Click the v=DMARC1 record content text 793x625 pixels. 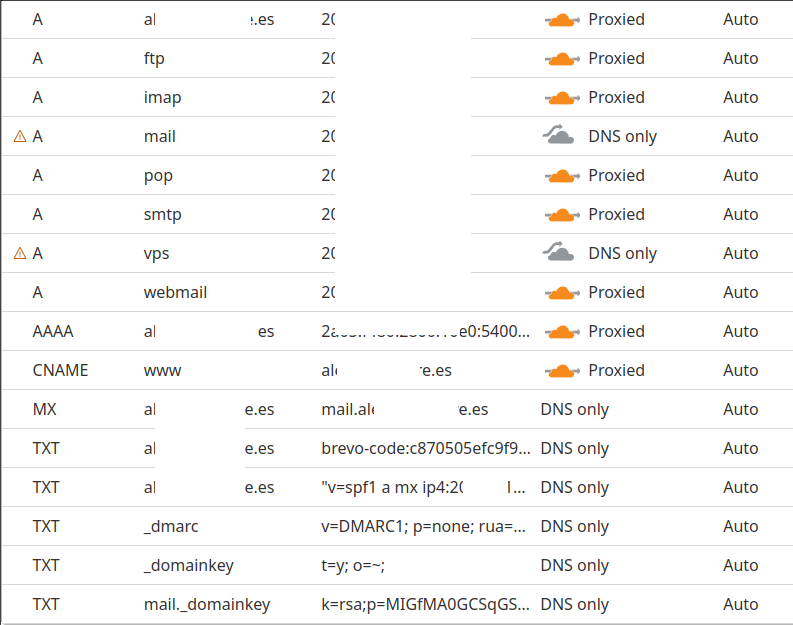[x=424, y=526]
